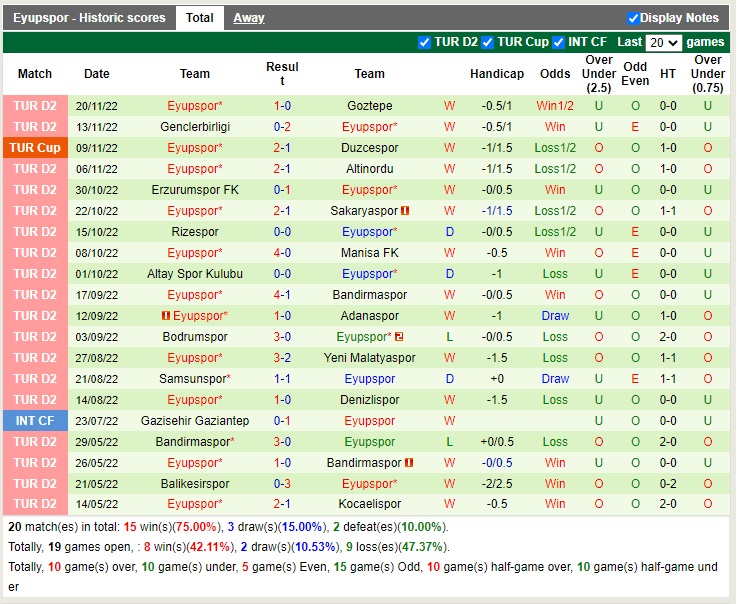Toggle the Display Notes checkbox

tap(633, 18)
